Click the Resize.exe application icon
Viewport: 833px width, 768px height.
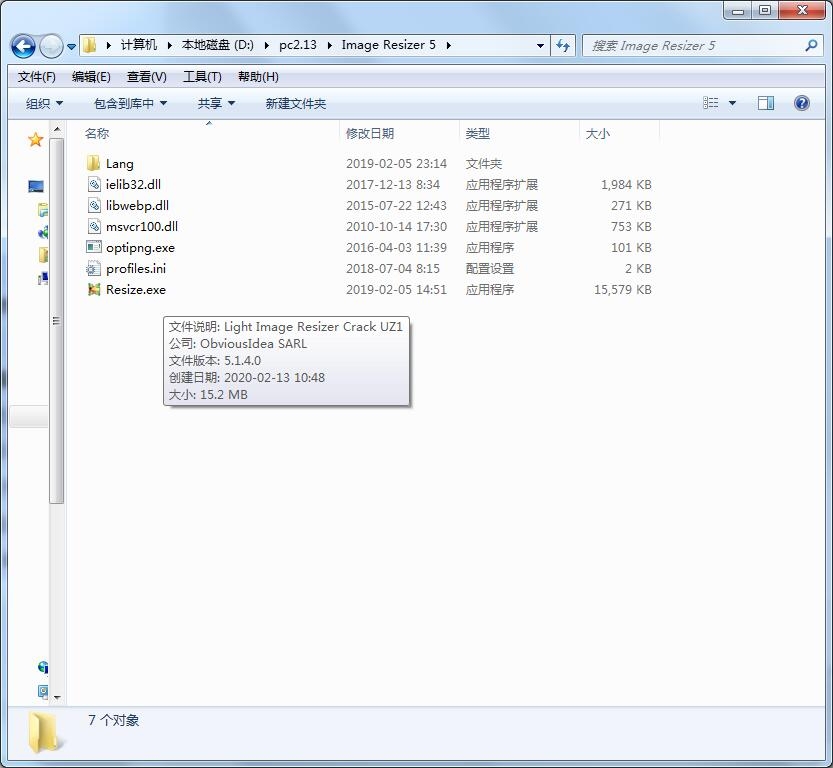tap(94, 289)
